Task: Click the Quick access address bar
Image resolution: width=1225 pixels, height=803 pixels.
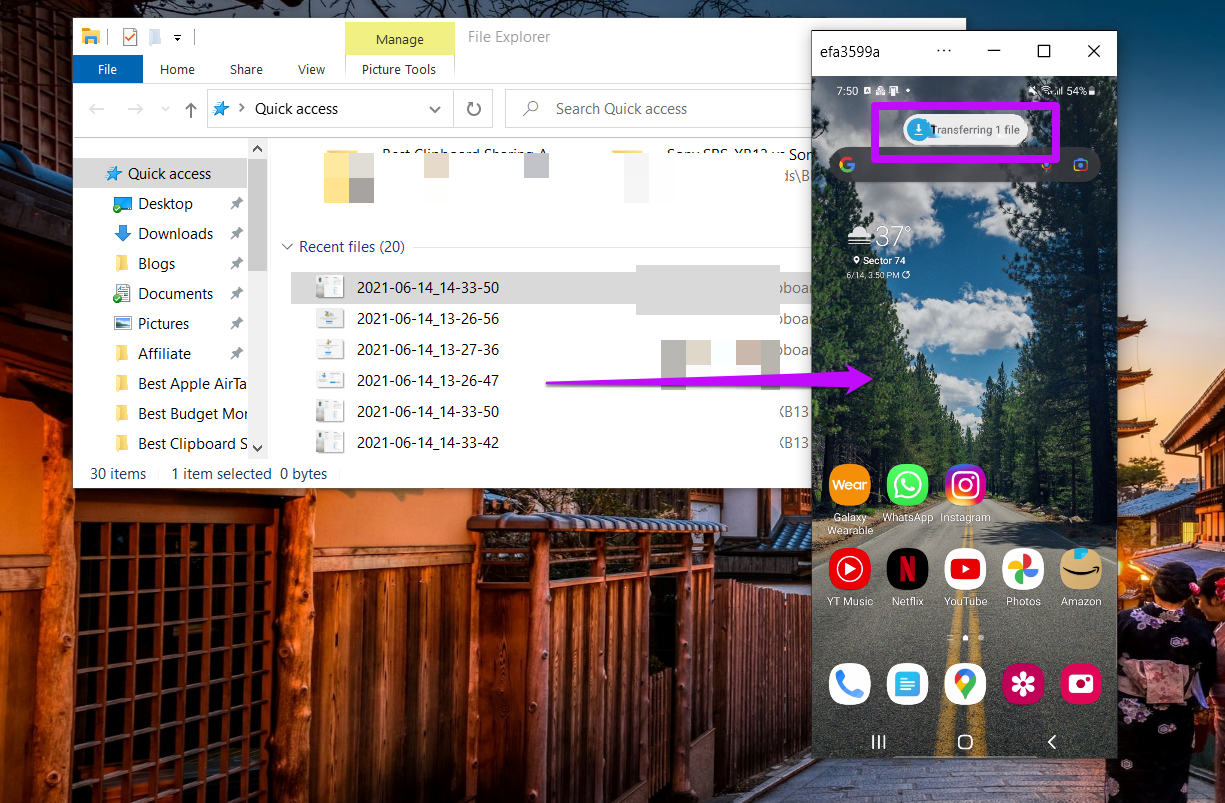Action: 330,109
